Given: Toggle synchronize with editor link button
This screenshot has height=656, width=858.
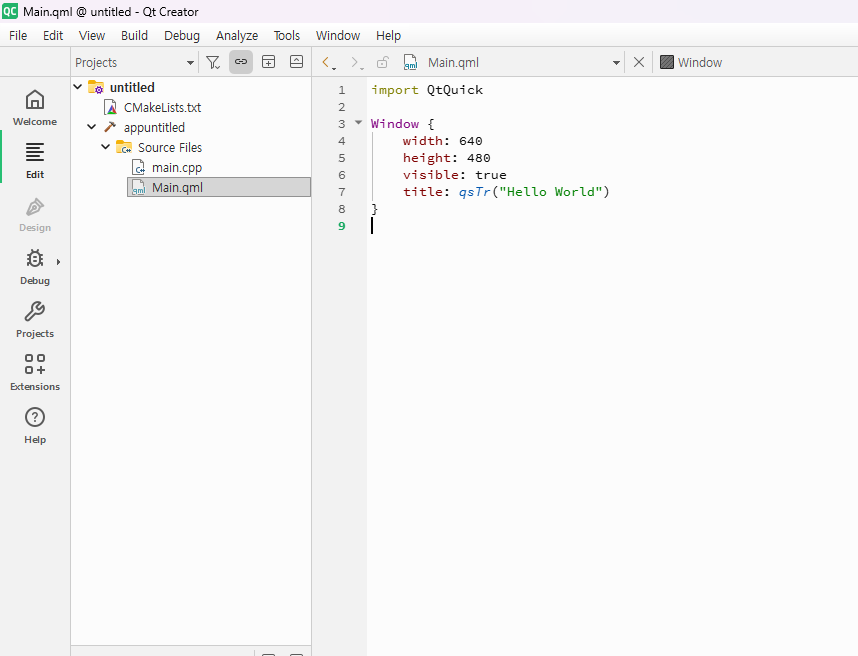Looking at the screenshot, I should pos(241,62).
